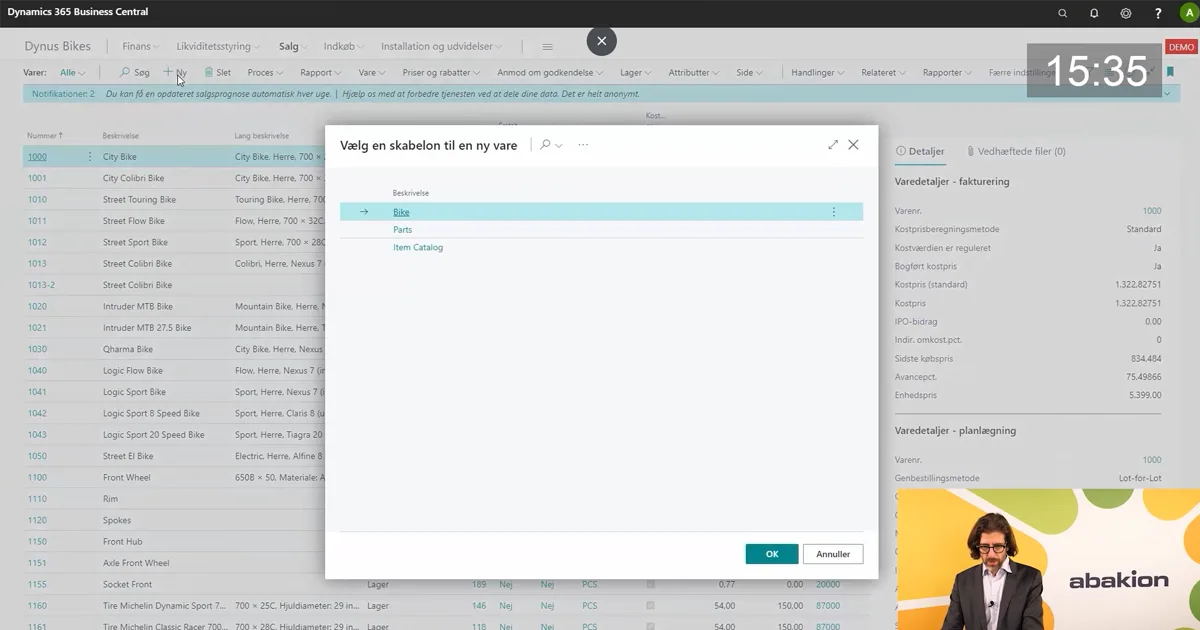Image resolution: width=1200 pixels, height=630 pixels.
Task: Go to the Dynus Bikes home link
Action: coord(58,47)
